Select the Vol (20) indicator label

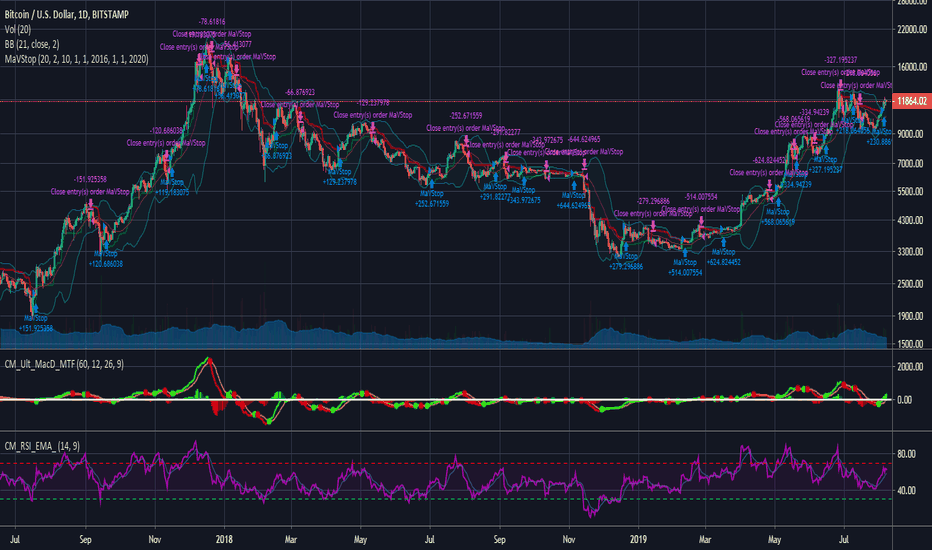coord(18,29)
